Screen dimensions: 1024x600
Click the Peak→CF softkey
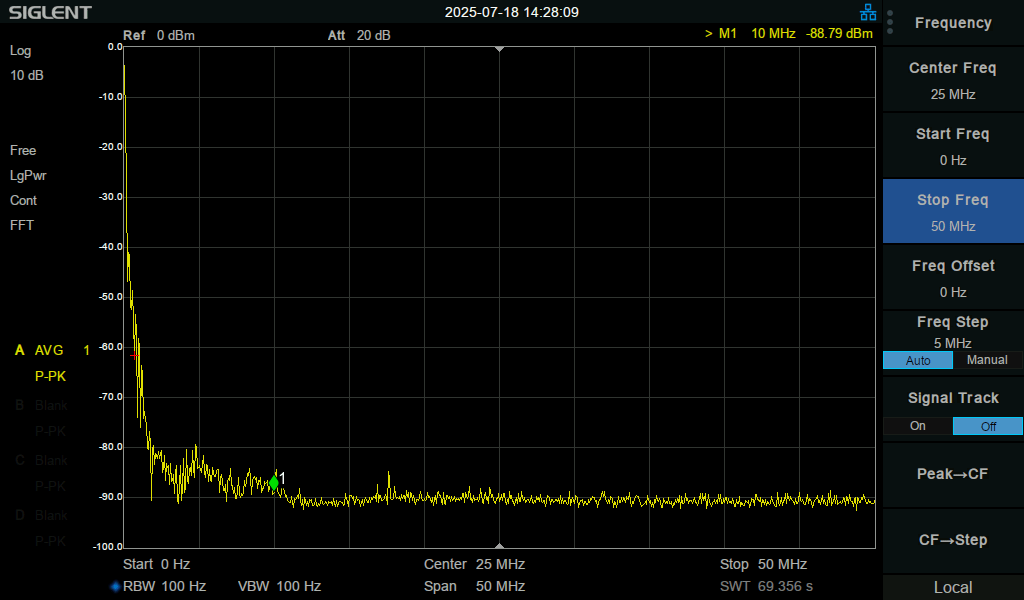(953, 475)
